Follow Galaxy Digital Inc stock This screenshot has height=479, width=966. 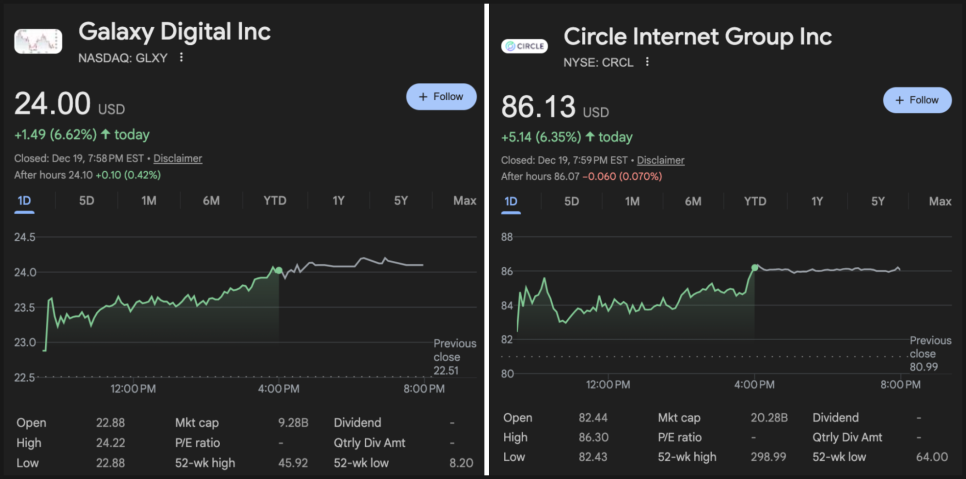[441, 96]
